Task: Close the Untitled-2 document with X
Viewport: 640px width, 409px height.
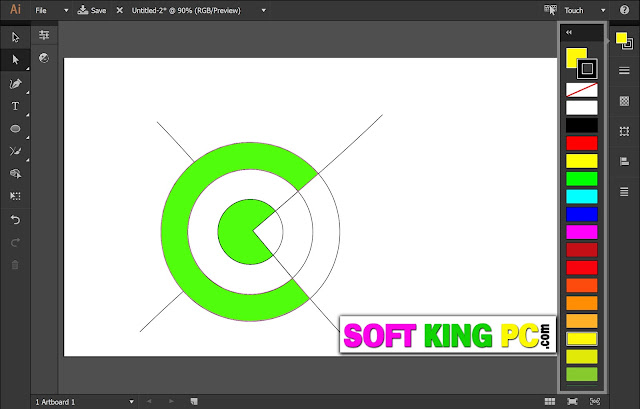Action: click(x=120, y=10)
